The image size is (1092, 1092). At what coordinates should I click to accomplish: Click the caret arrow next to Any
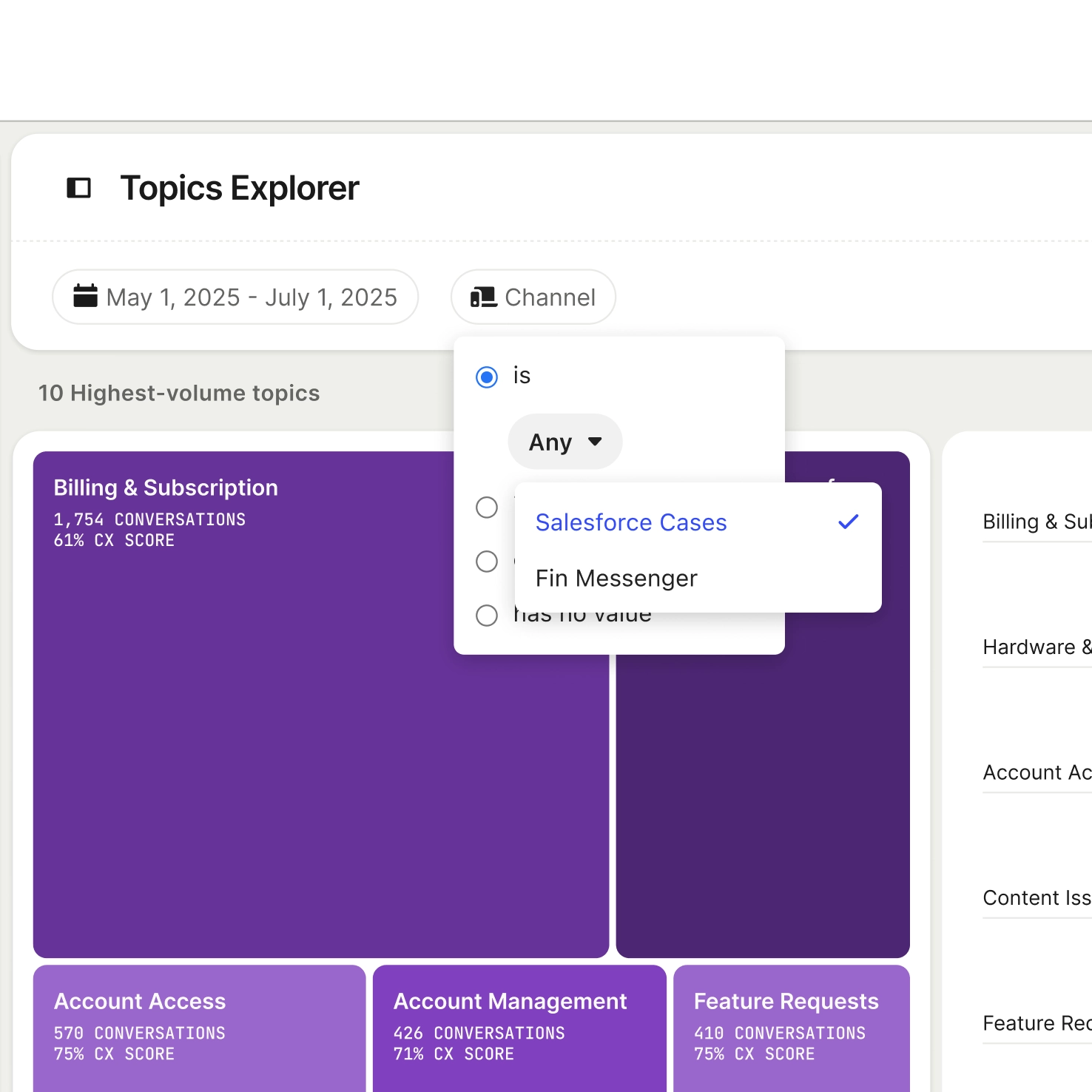(x=595, y=442)
